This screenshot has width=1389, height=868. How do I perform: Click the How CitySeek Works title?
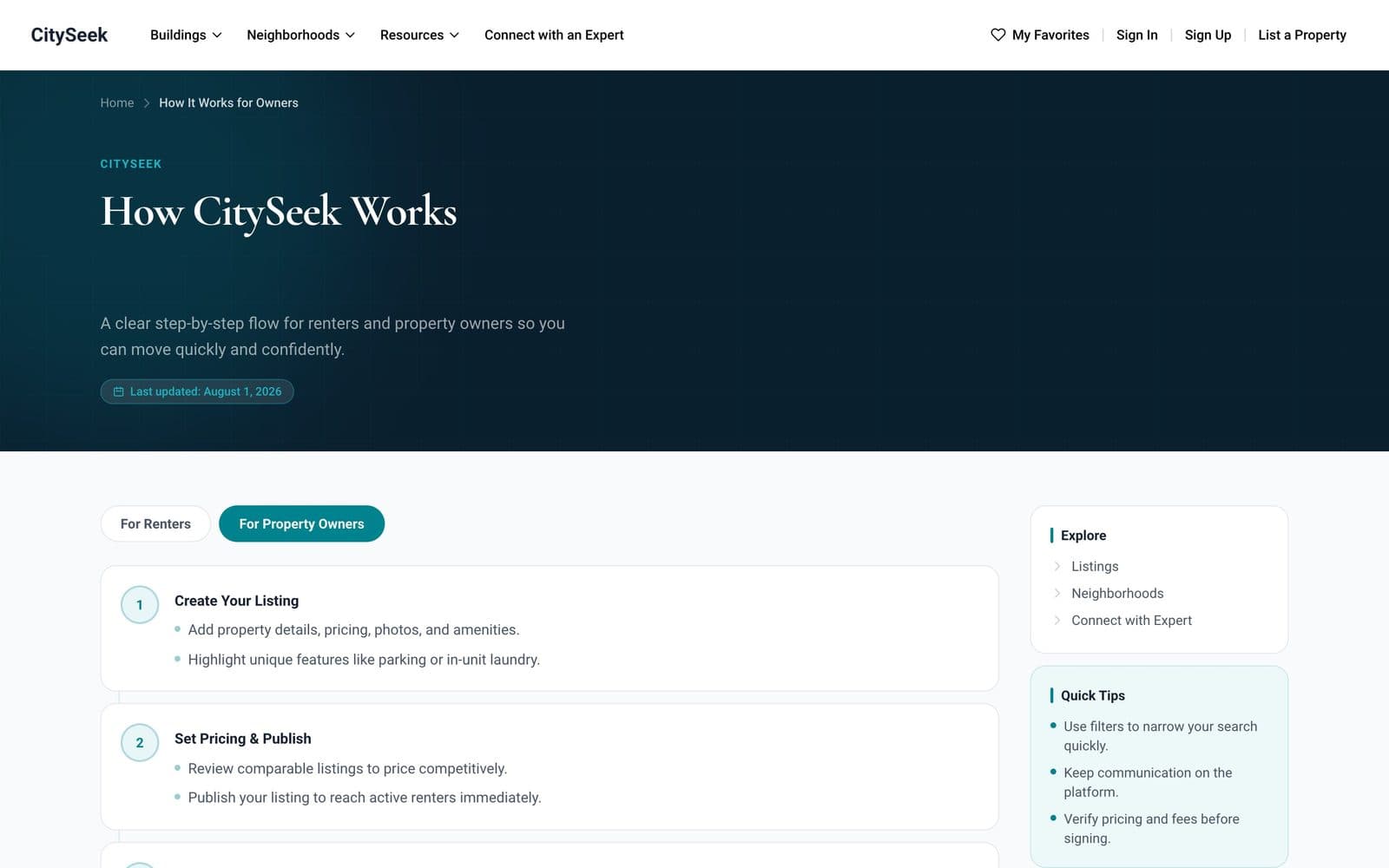point(279,212)
